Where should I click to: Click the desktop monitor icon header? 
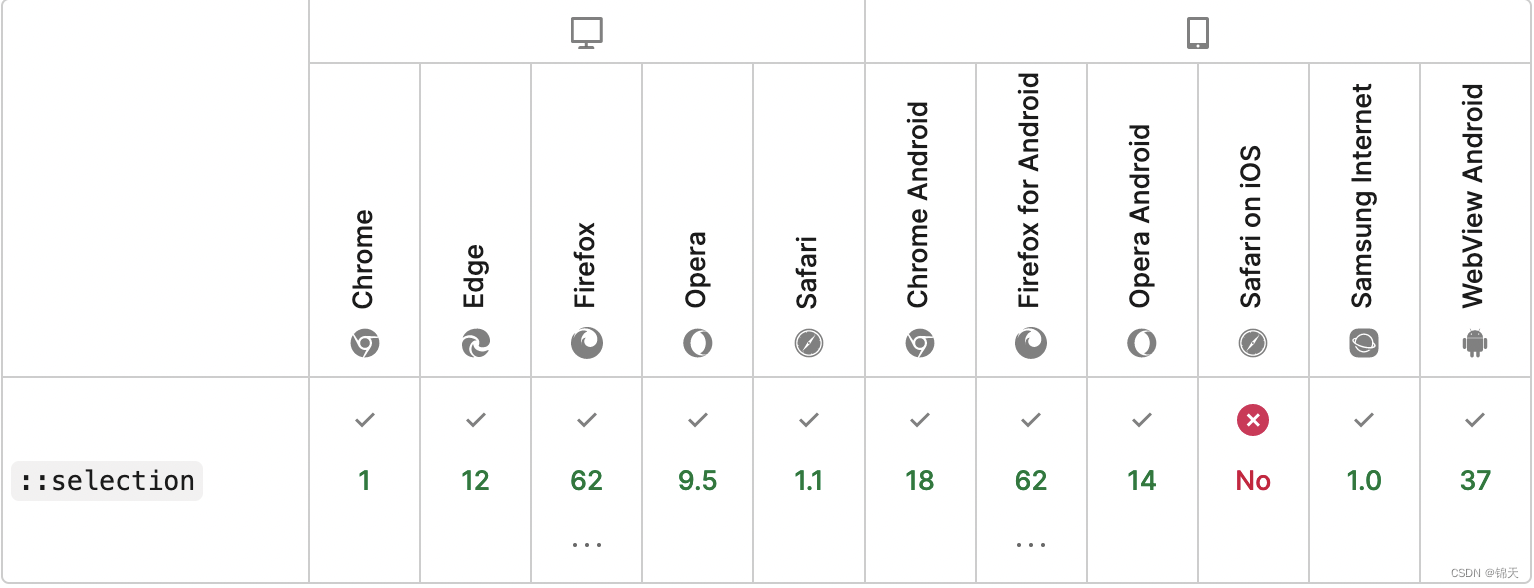(587, 33)
